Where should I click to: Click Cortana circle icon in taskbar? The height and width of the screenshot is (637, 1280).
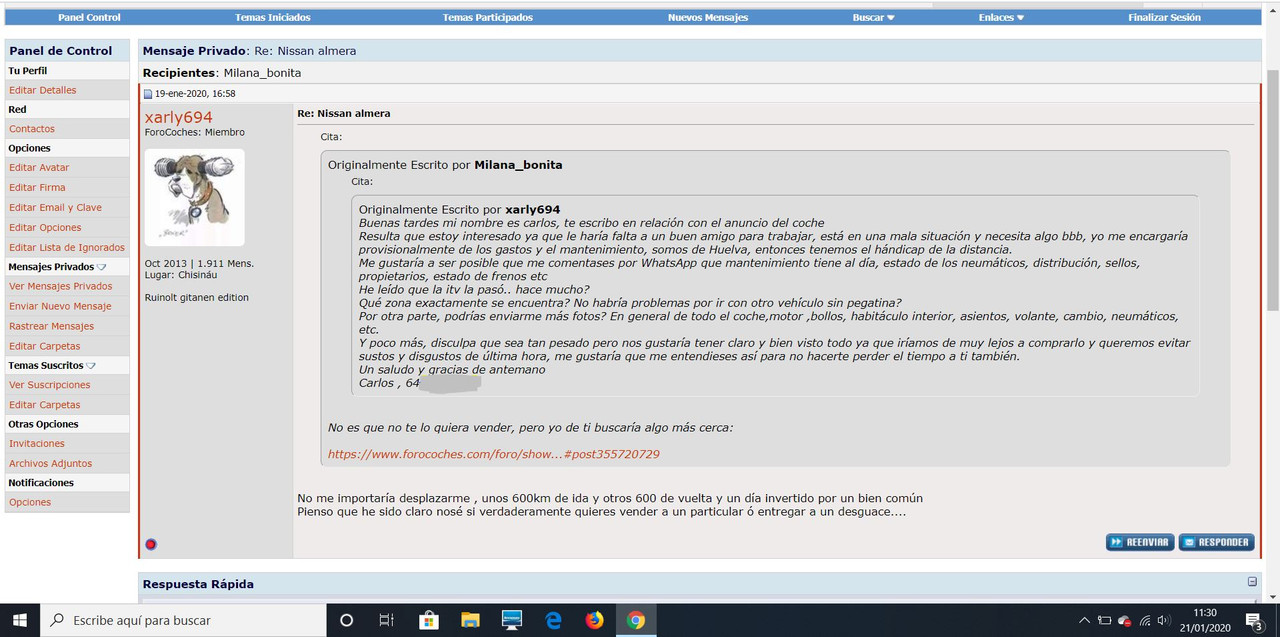tap(346, 620)
